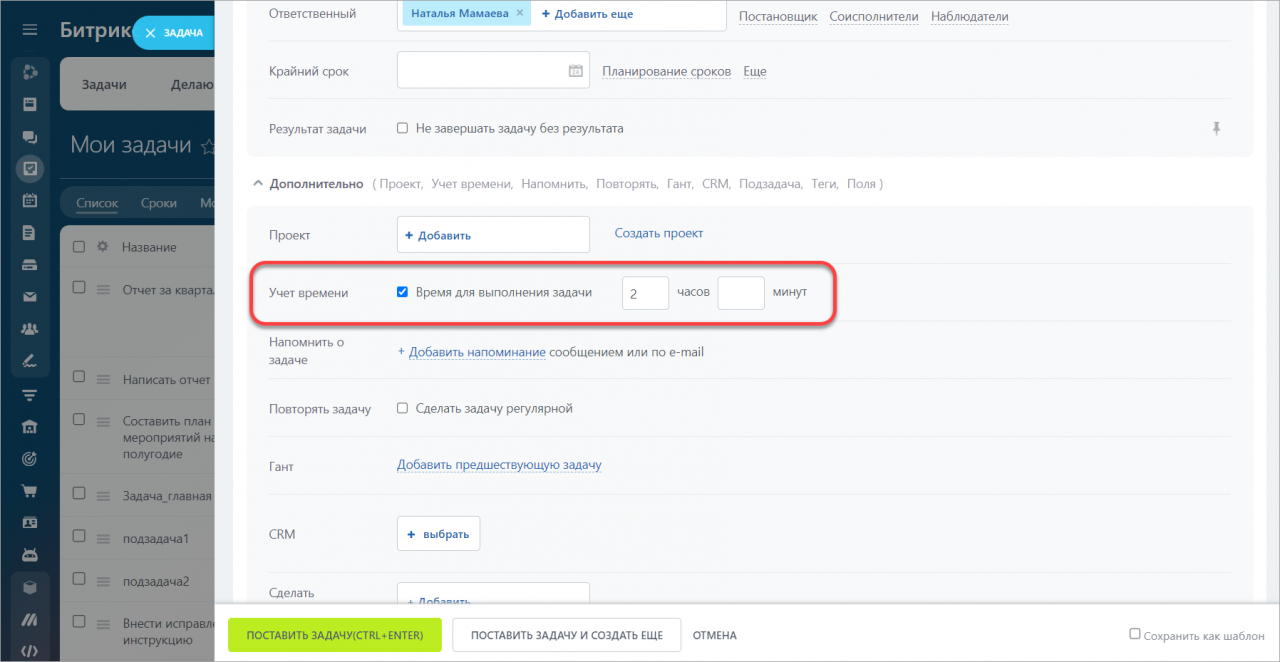Switch to Список view tab
The height and width of the screenshot is (662, 1280).
pyautogui.click(x=99, y=203)
